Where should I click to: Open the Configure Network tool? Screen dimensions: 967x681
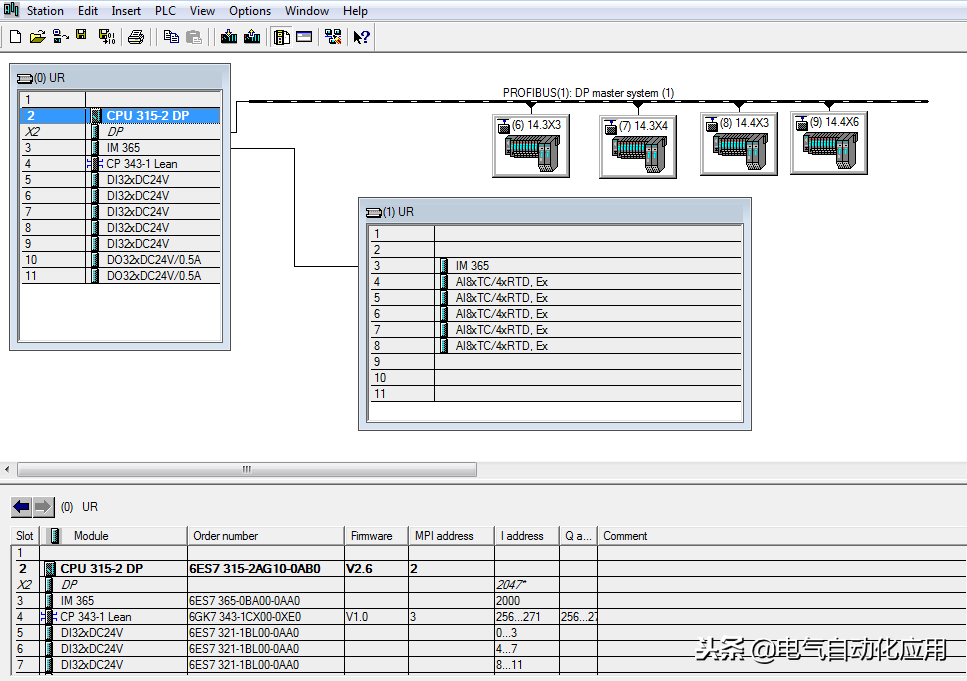pyautogui.click(x=333, y=37)
